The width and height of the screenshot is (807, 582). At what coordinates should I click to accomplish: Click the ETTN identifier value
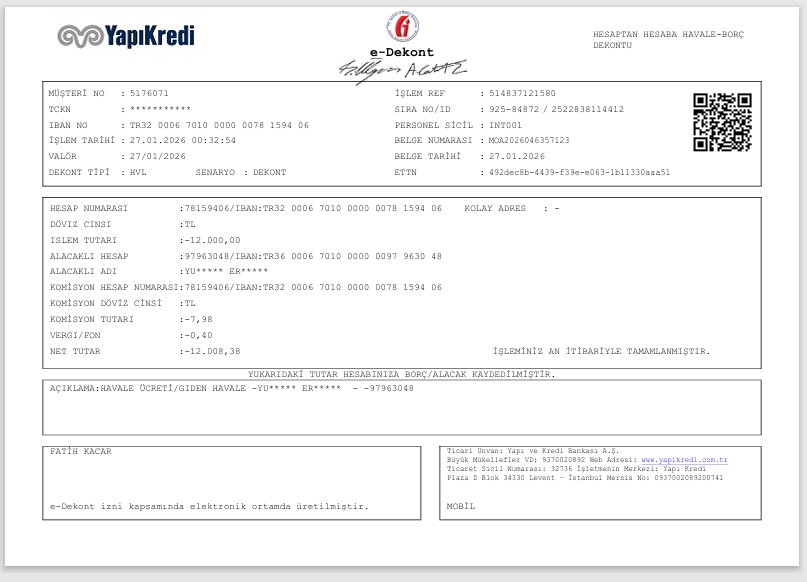[x=580, y=172]
